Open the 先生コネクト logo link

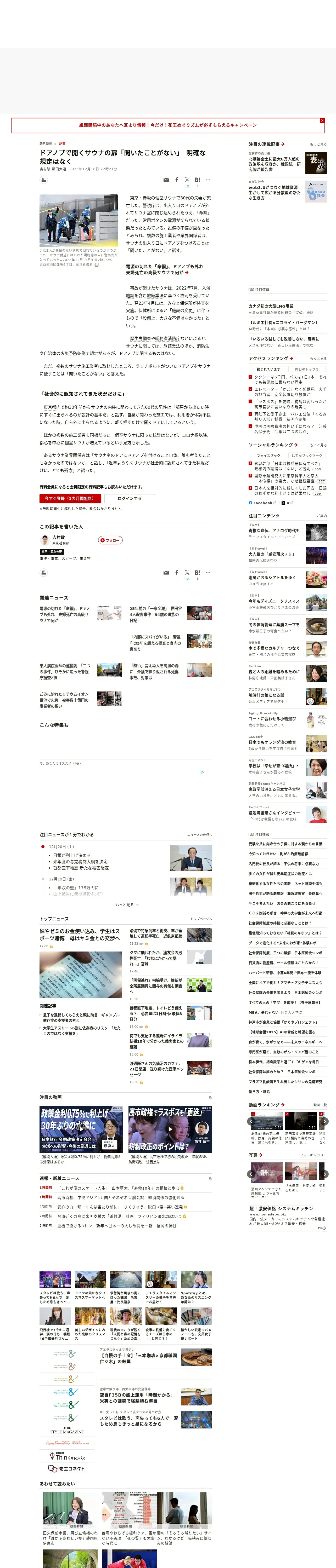67,1468
